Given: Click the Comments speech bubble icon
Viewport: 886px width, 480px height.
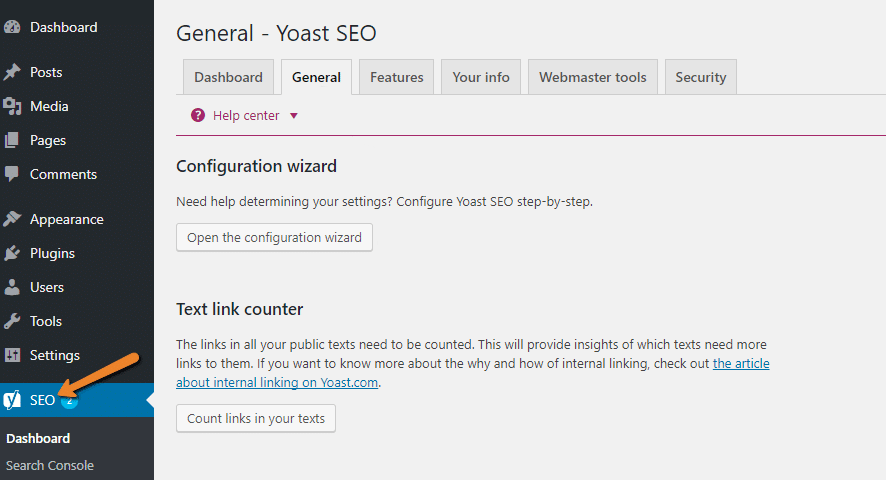Looking at the screenshot, I should pyautogui.click(x=11, y=174).
